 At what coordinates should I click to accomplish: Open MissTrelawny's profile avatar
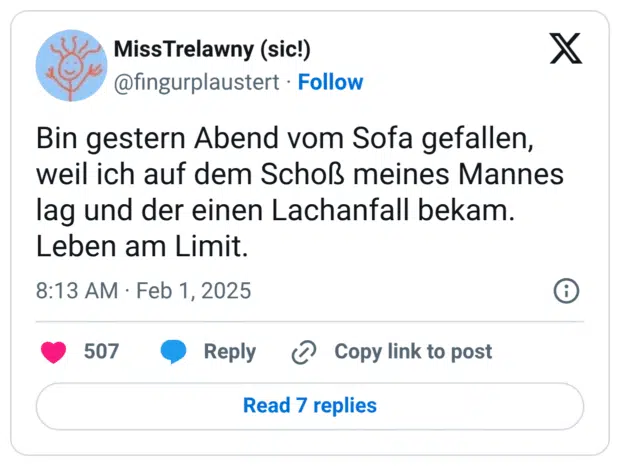pyautogui.click(x=71, y=64)
